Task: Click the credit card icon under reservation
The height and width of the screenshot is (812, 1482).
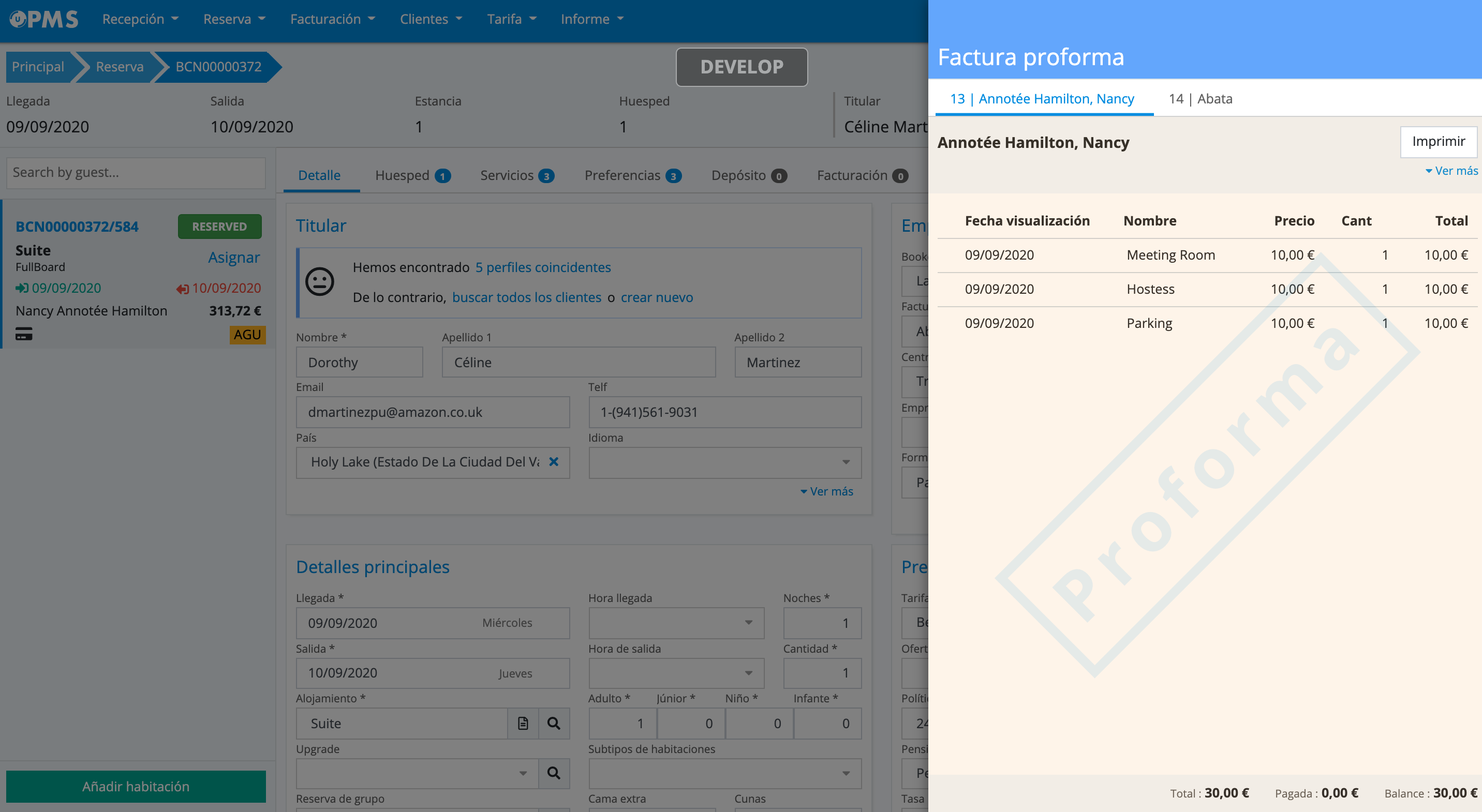Action: pos(24,334)
